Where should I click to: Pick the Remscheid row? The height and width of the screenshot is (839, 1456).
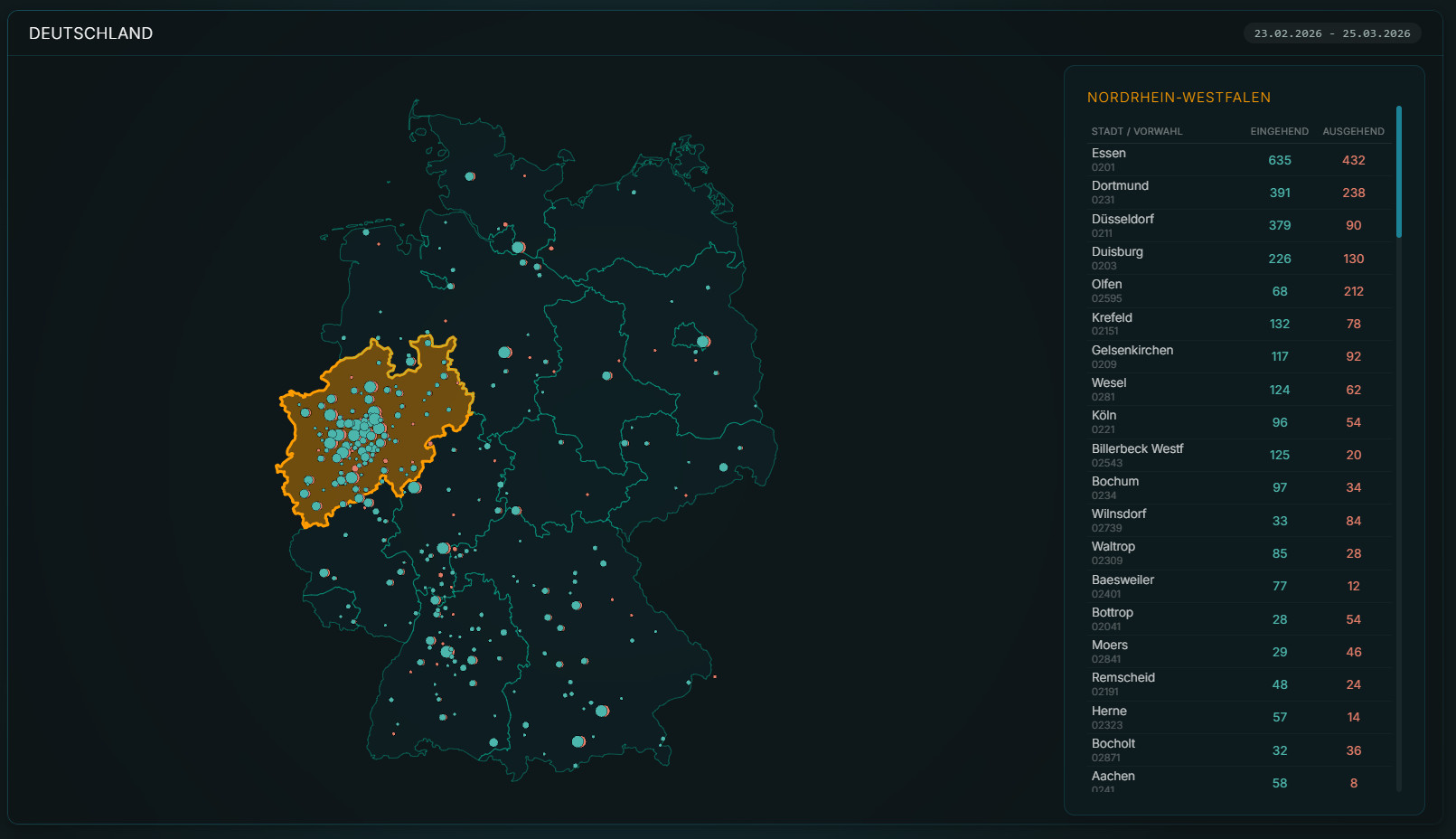click(1238, 684)
